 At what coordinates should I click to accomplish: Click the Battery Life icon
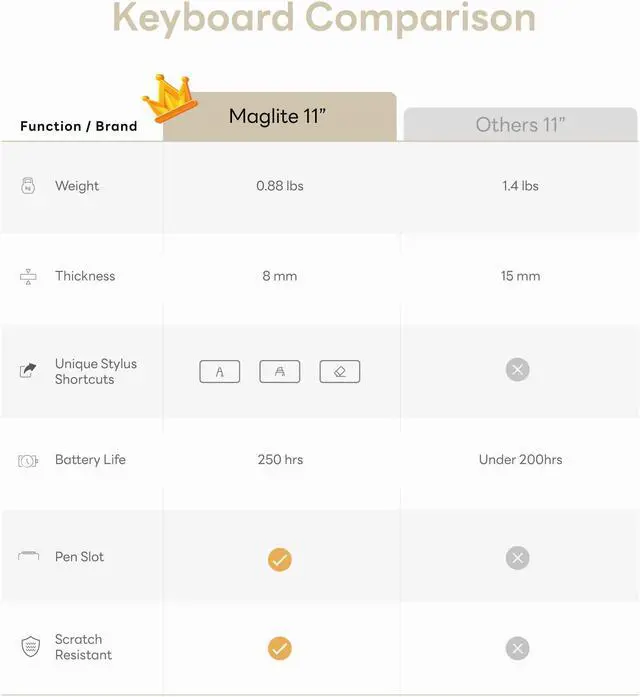coord(28,461)
